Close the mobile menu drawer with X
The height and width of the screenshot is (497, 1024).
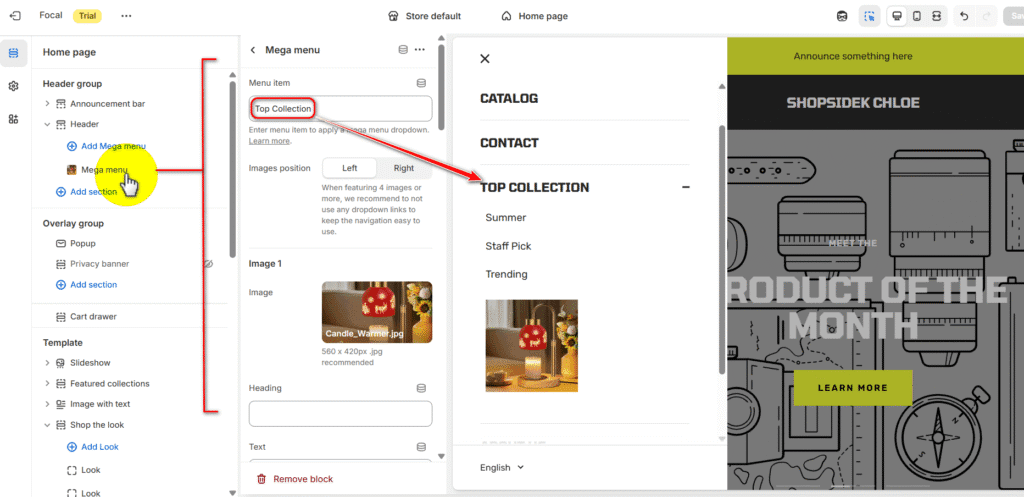coord(485,59)
